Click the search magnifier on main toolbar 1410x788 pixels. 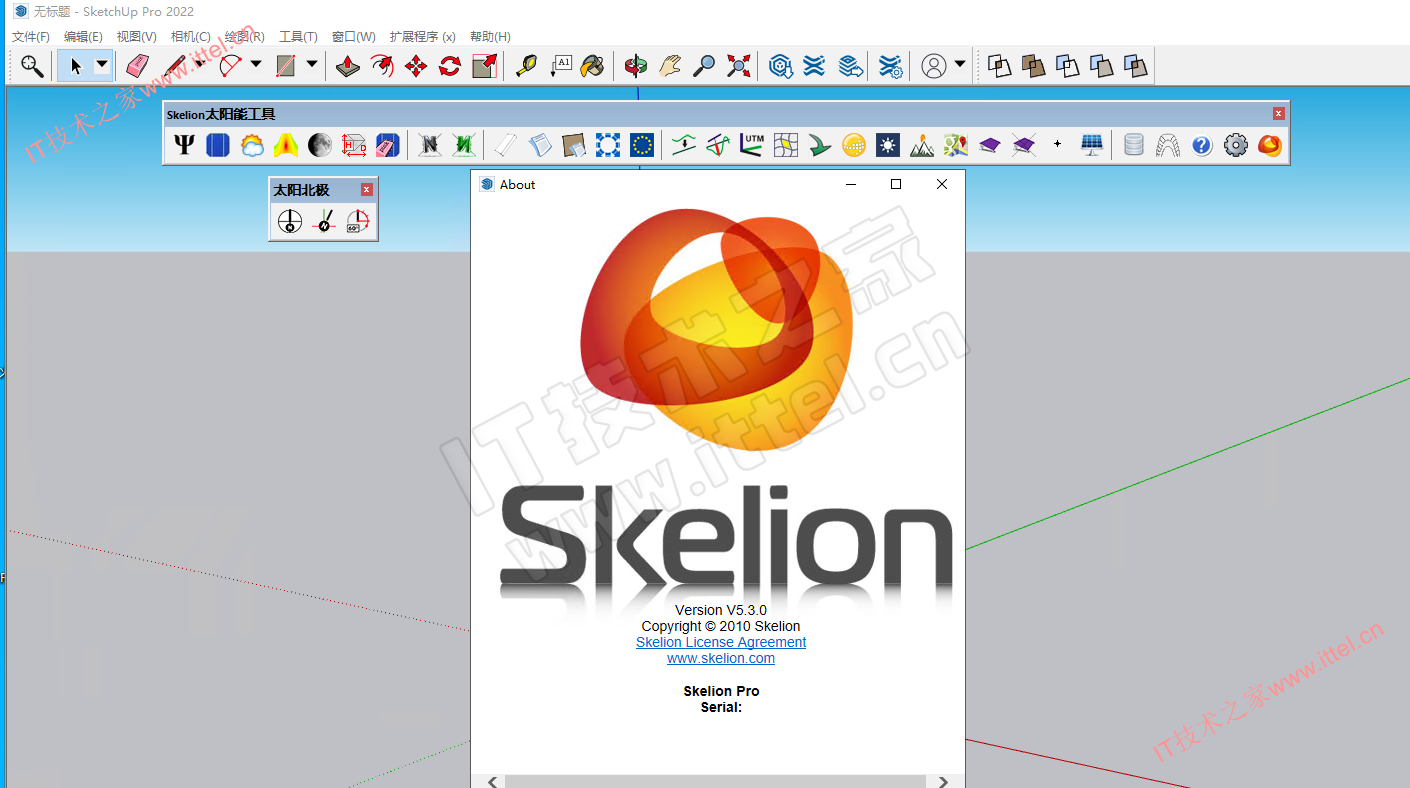pos(33,66)
